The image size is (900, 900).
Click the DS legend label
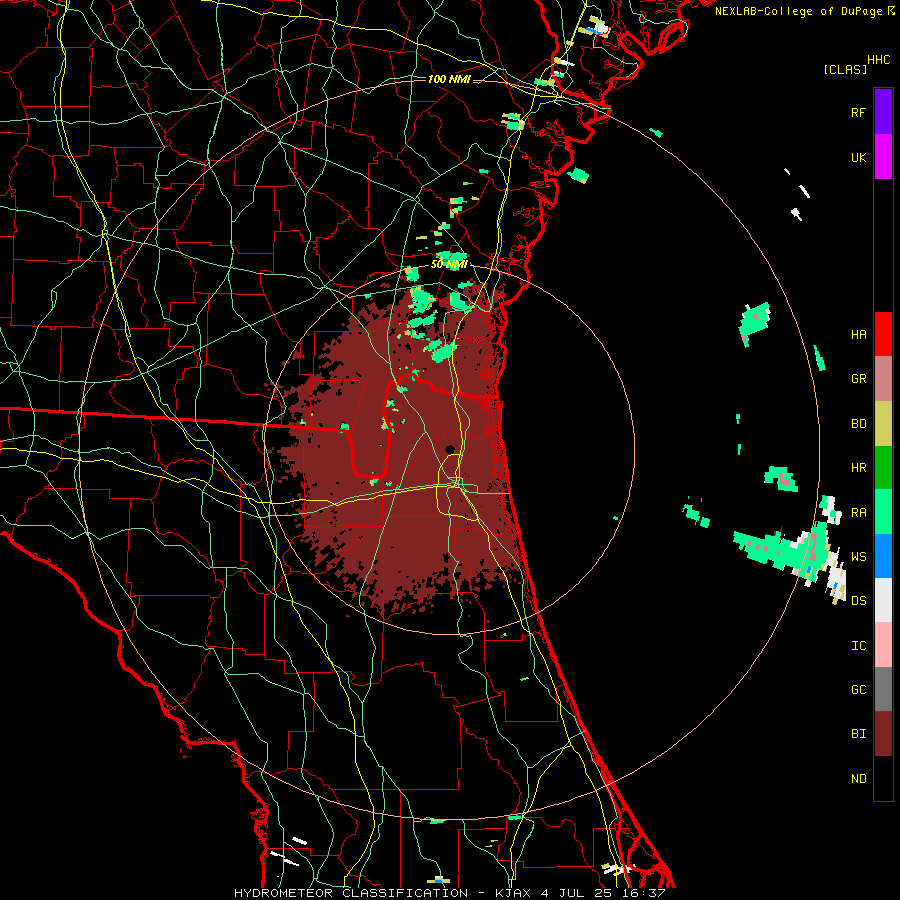click(x=858, y=600)
